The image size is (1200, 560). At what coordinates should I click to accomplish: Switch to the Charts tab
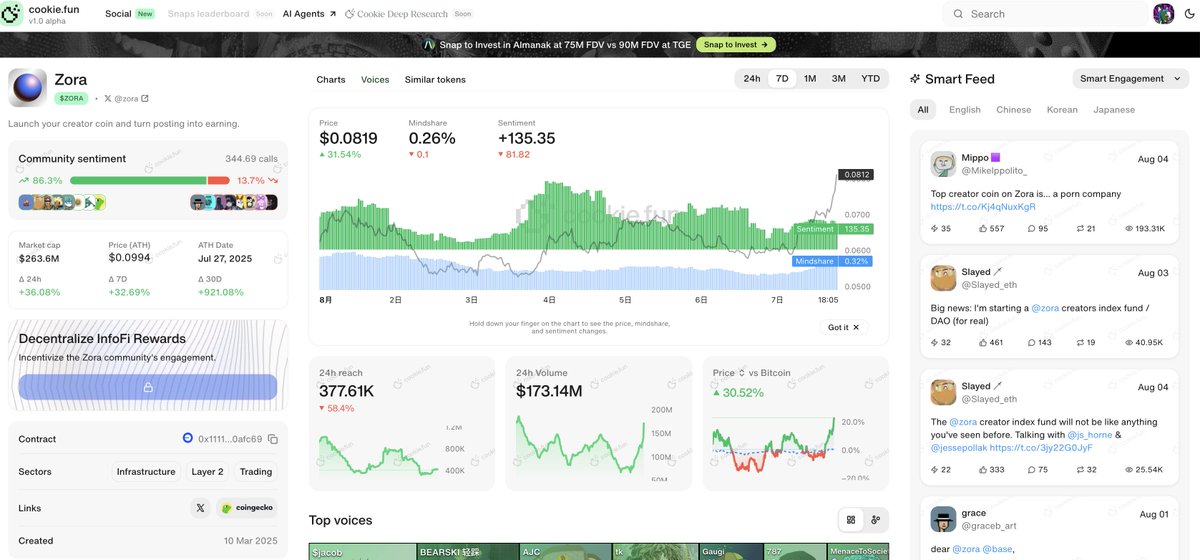pos(331,79)
